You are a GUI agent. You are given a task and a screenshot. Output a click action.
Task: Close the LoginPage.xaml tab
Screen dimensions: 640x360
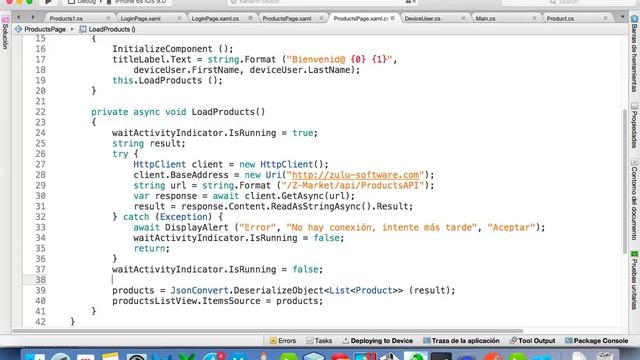click(179, 18)
